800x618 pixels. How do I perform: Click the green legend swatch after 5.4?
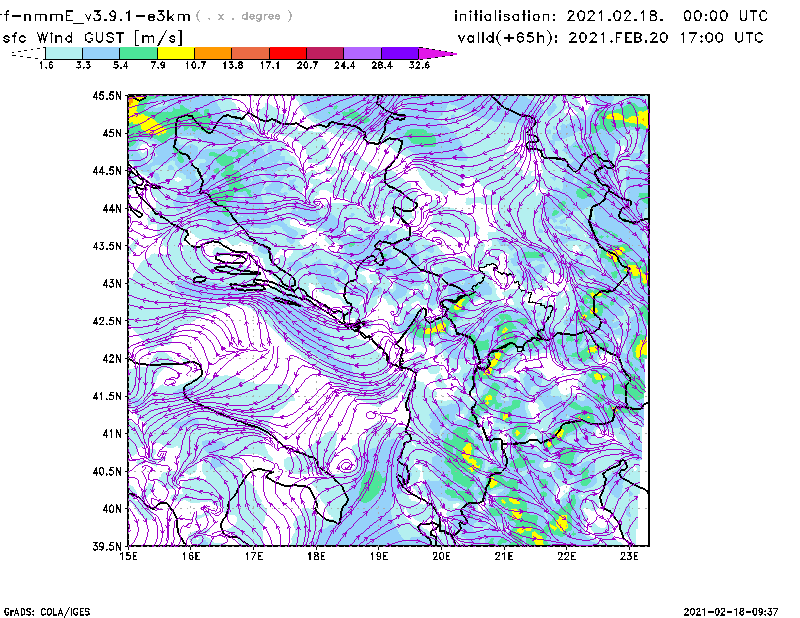coord(139,53)
